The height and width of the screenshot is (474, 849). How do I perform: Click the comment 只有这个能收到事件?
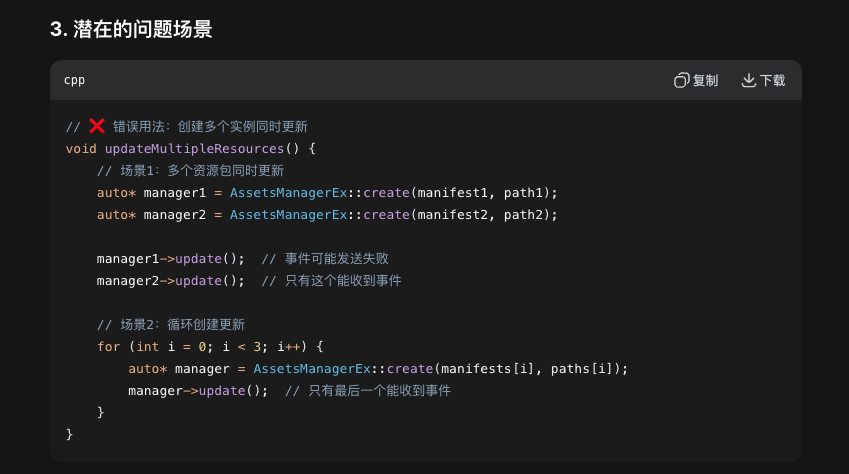click(331, 280)
